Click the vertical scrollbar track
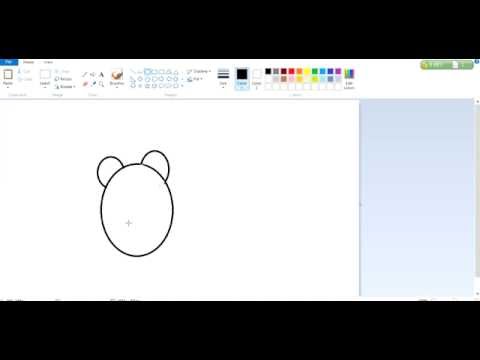 click(x=477, y=198)
